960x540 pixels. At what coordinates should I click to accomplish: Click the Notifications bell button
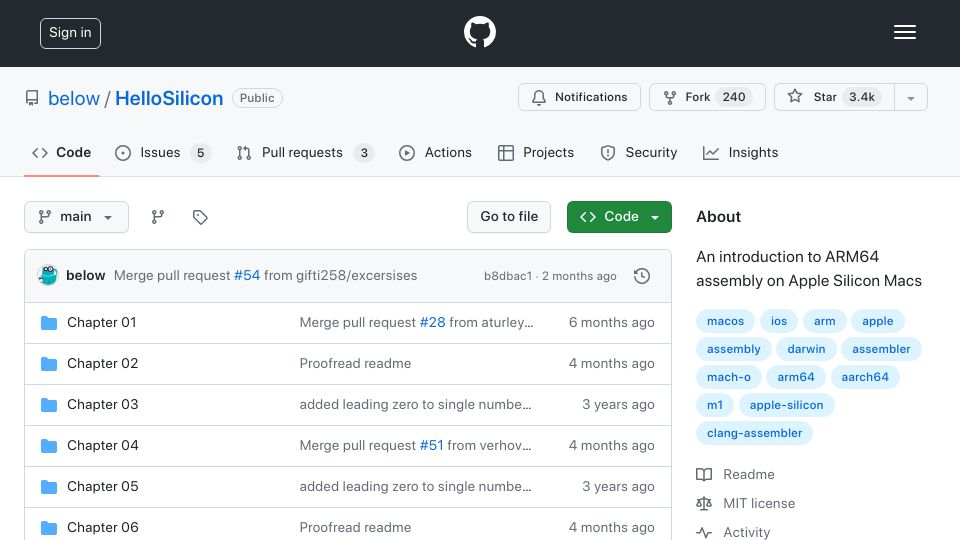point(579,97)
